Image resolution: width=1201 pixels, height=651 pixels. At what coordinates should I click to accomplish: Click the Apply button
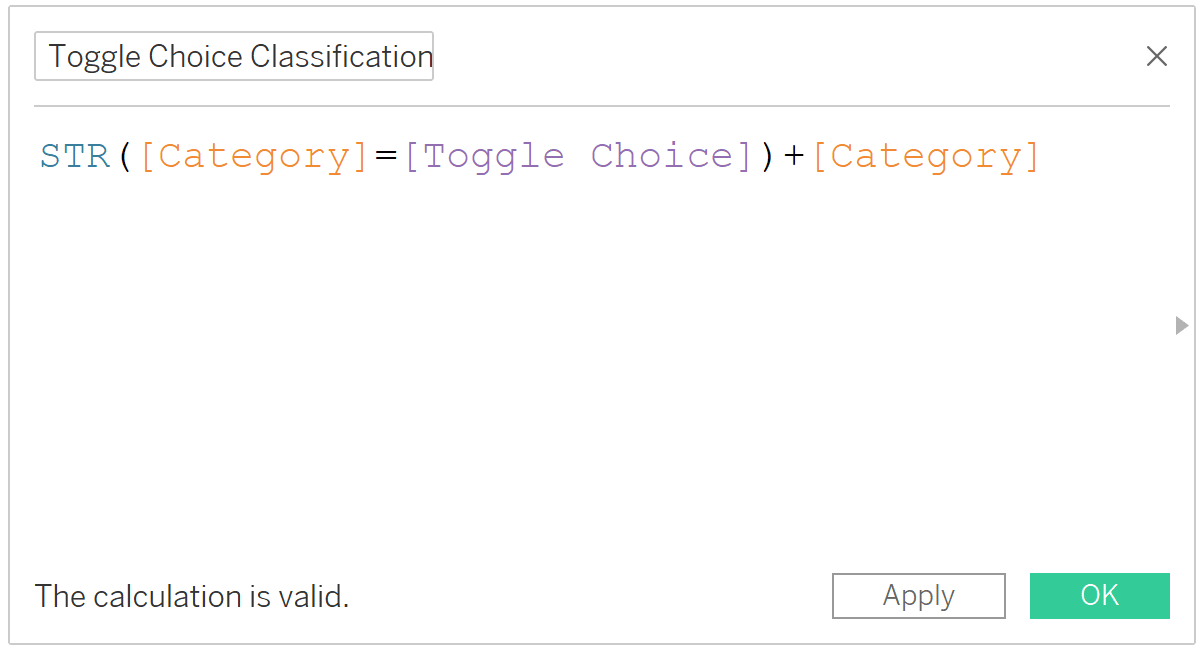(x=918, y=596)
